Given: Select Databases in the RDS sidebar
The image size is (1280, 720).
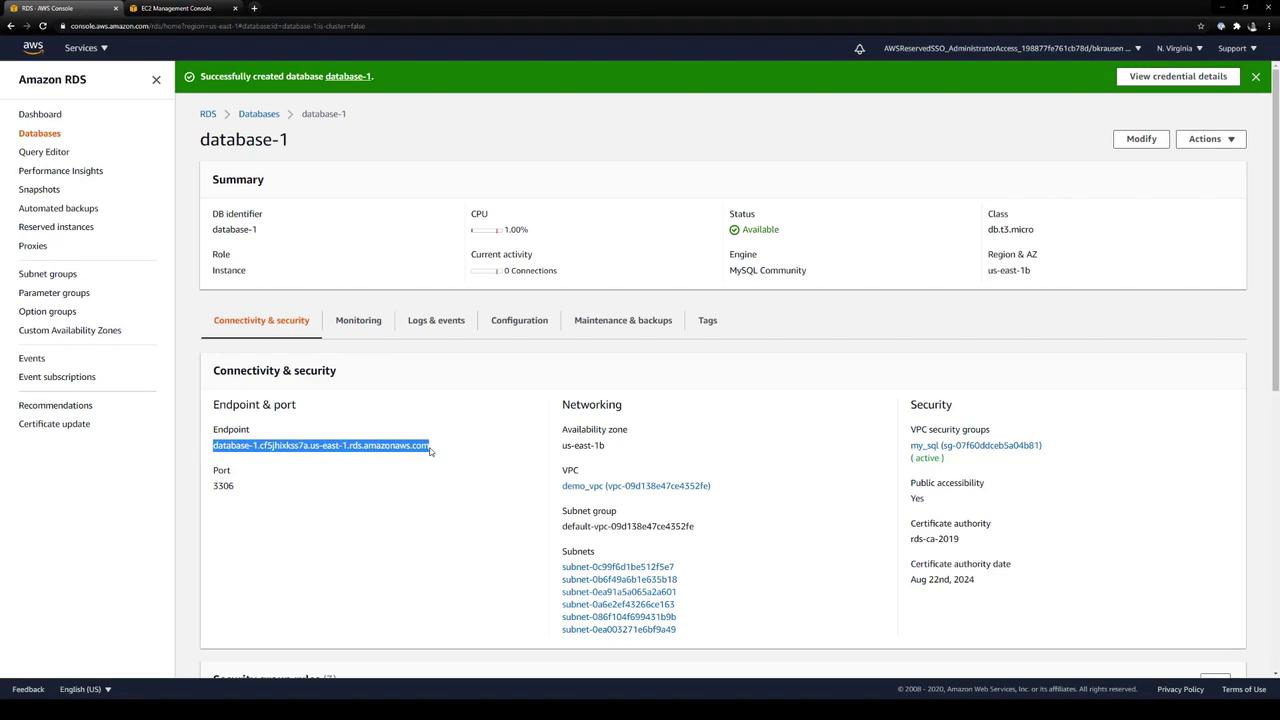Looking at the screenshot, I should tap(39, 134).
